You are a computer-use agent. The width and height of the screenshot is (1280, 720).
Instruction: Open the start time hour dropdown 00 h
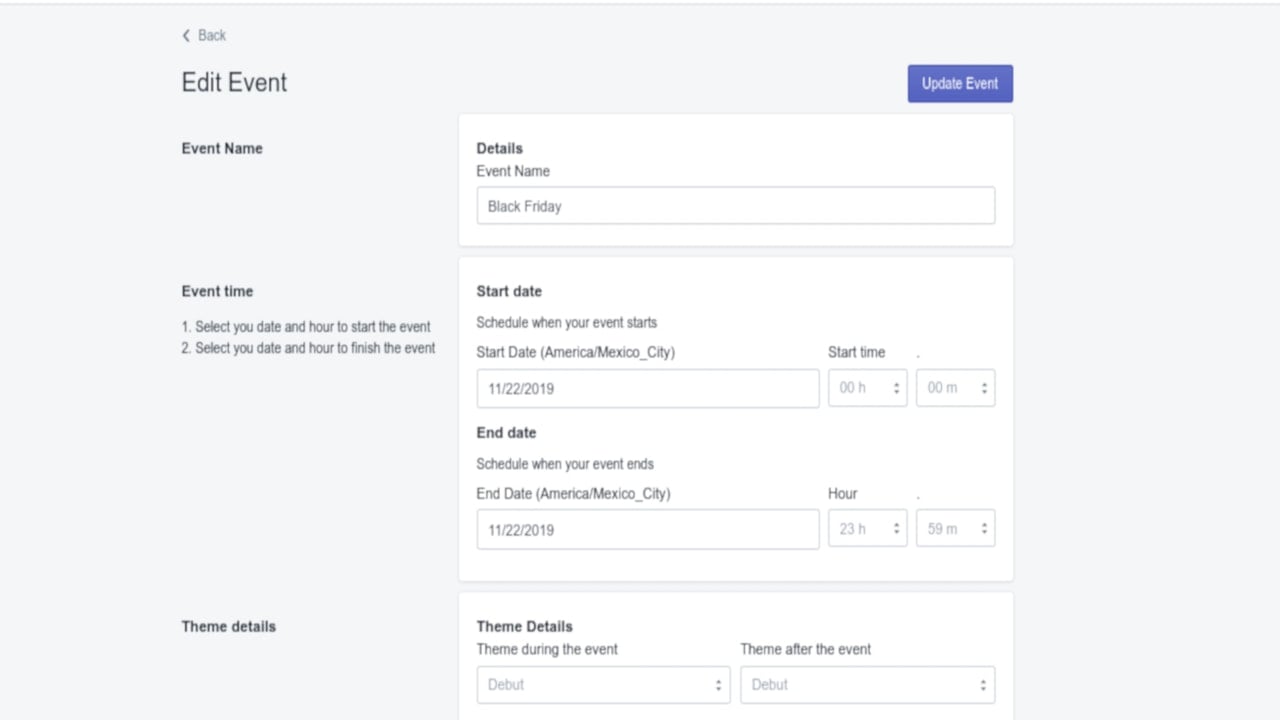tap(868, 388)
